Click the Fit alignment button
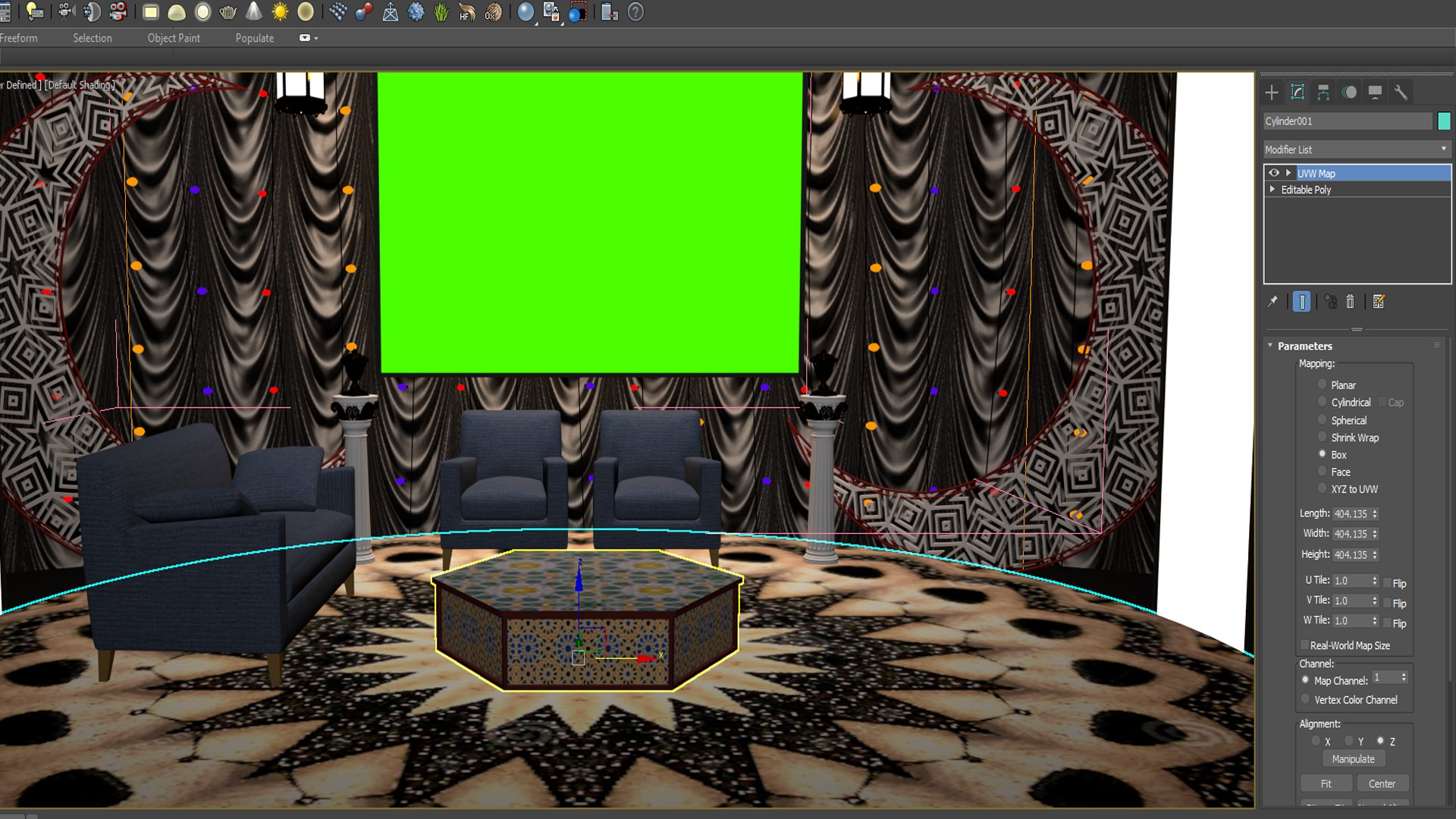This screenshot has width=1456, height=819. [1326, 783]
